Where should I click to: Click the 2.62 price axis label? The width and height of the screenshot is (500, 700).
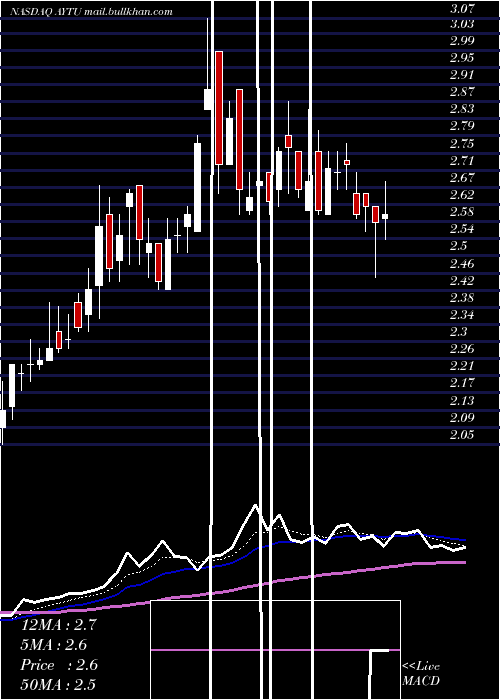pyautogui.click(x=462, y=195)
